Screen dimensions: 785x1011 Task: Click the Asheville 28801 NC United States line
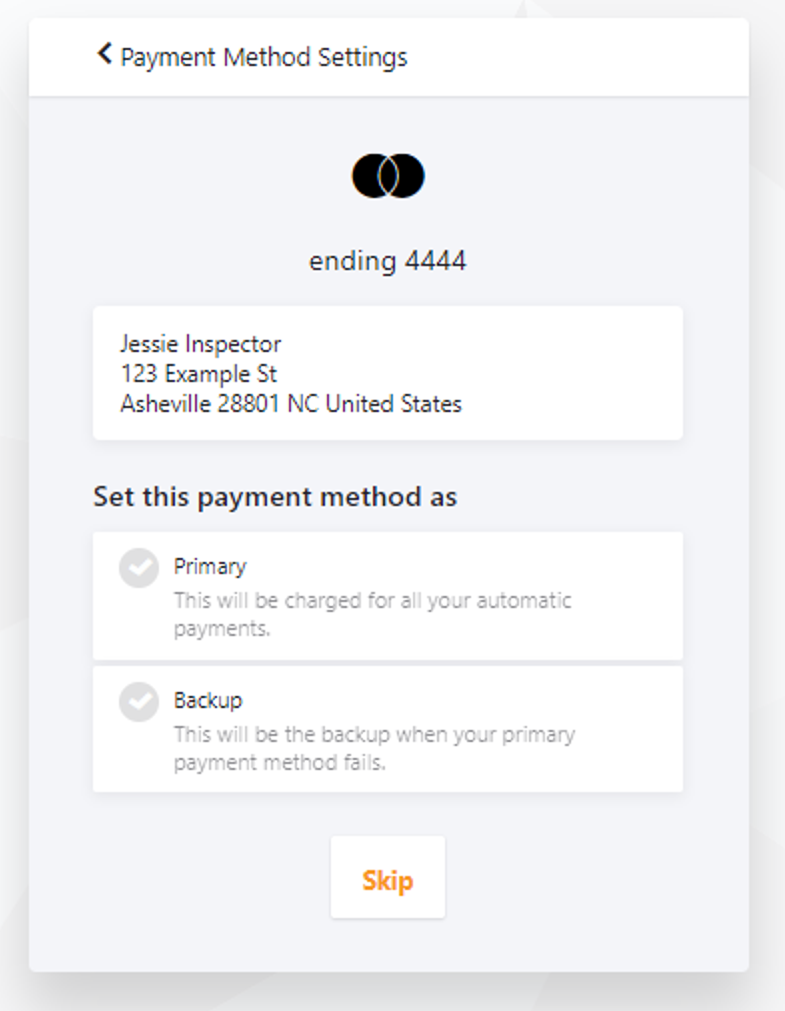tap(291, 404)
